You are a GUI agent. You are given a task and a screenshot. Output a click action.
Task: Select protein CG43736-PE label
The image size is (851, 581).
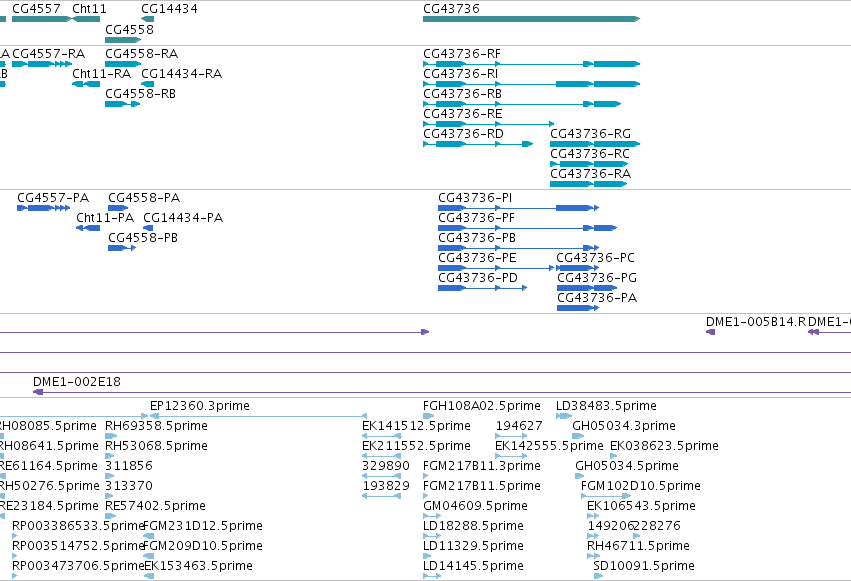(478, 258)
